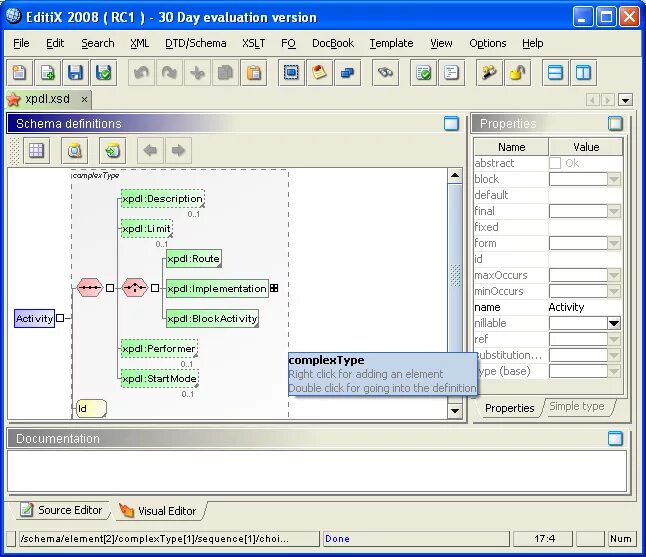Open the DTD/Schema menu
646x557 pixels.
click(196, 43)
